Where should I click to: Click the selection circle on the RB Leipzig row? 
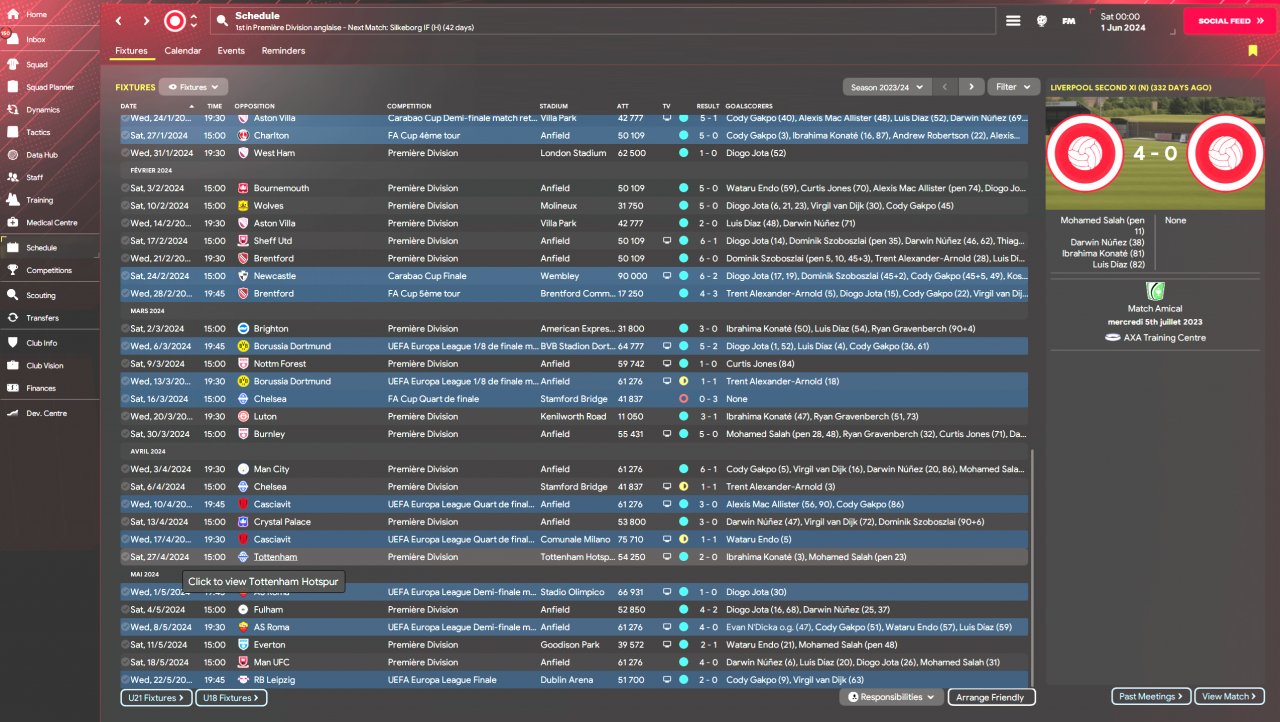coord(125,680)
